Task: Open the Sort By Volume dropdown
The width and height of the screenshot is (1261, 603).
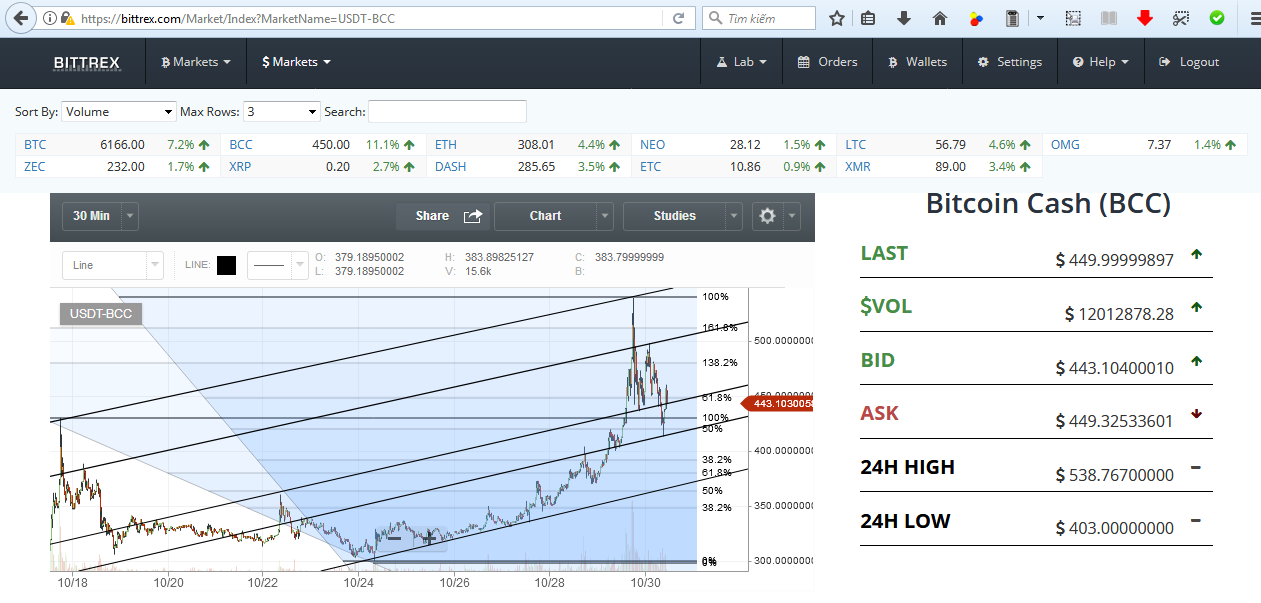Action: pyautogui.click(x=118, y=112)
